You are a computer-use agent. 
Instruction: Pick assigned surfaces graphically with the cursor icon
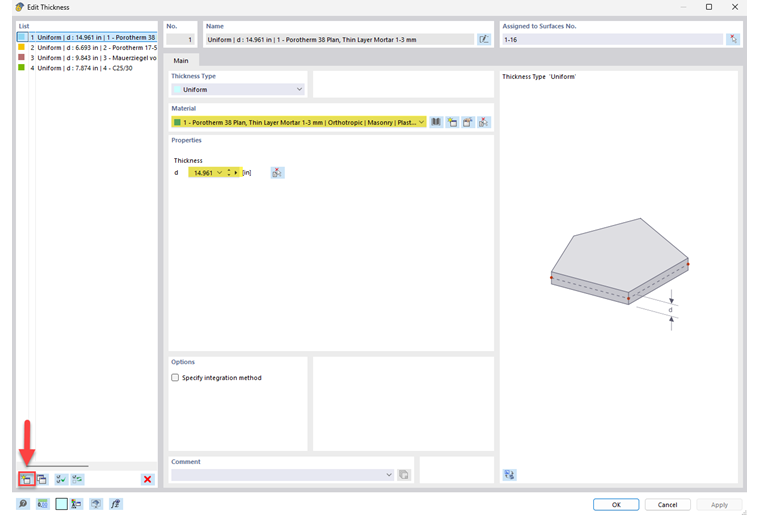pyautogui.click(x=733, y=40)
